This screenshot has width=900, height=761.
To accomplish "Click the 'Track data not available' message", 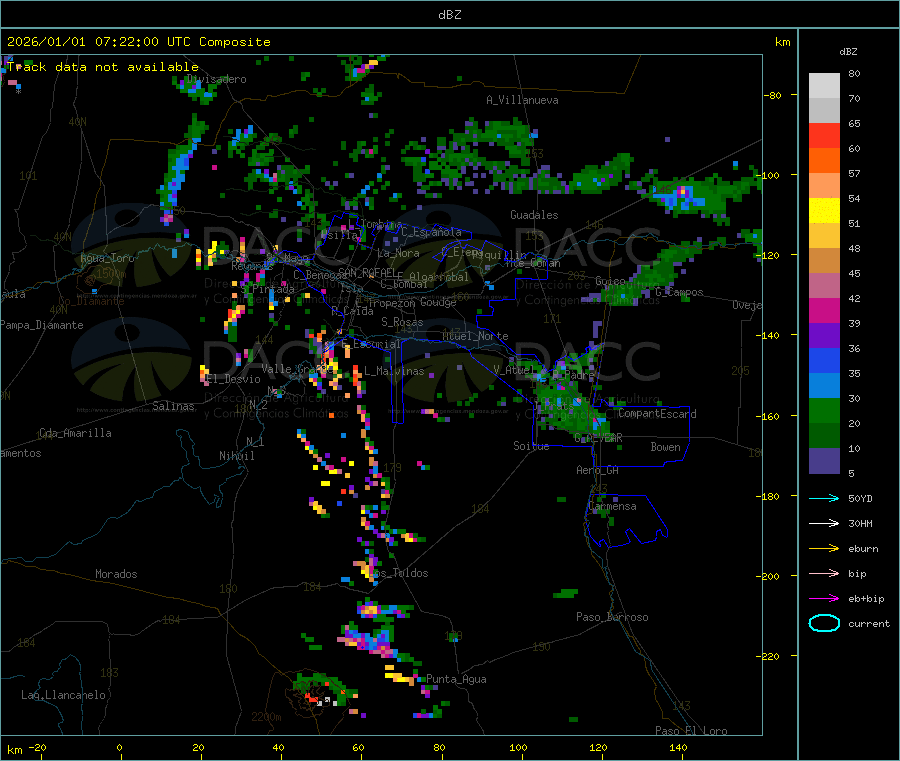I will (x=103, y=67).
